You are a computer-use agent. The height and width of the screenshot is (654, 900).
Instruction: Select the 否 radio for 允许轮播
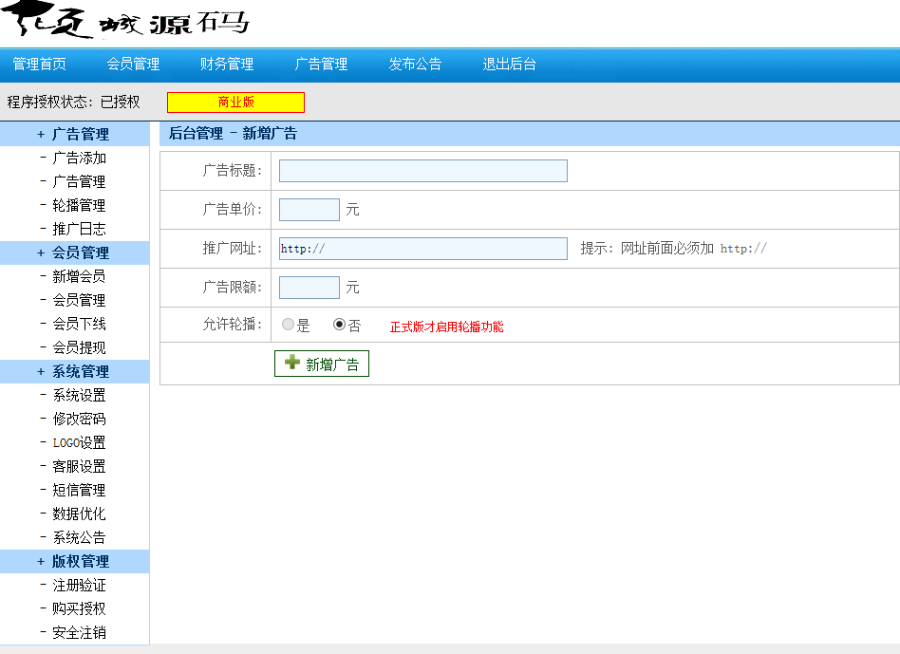(337, 325)
